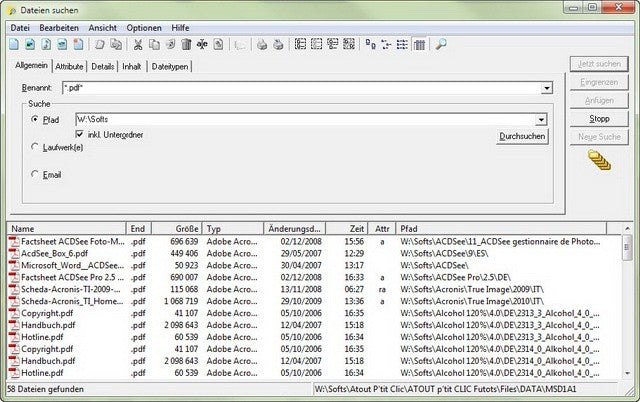Screen dimensions: 640x402
Task: Click the magnifying glass search icon
Action: [440, 44]
